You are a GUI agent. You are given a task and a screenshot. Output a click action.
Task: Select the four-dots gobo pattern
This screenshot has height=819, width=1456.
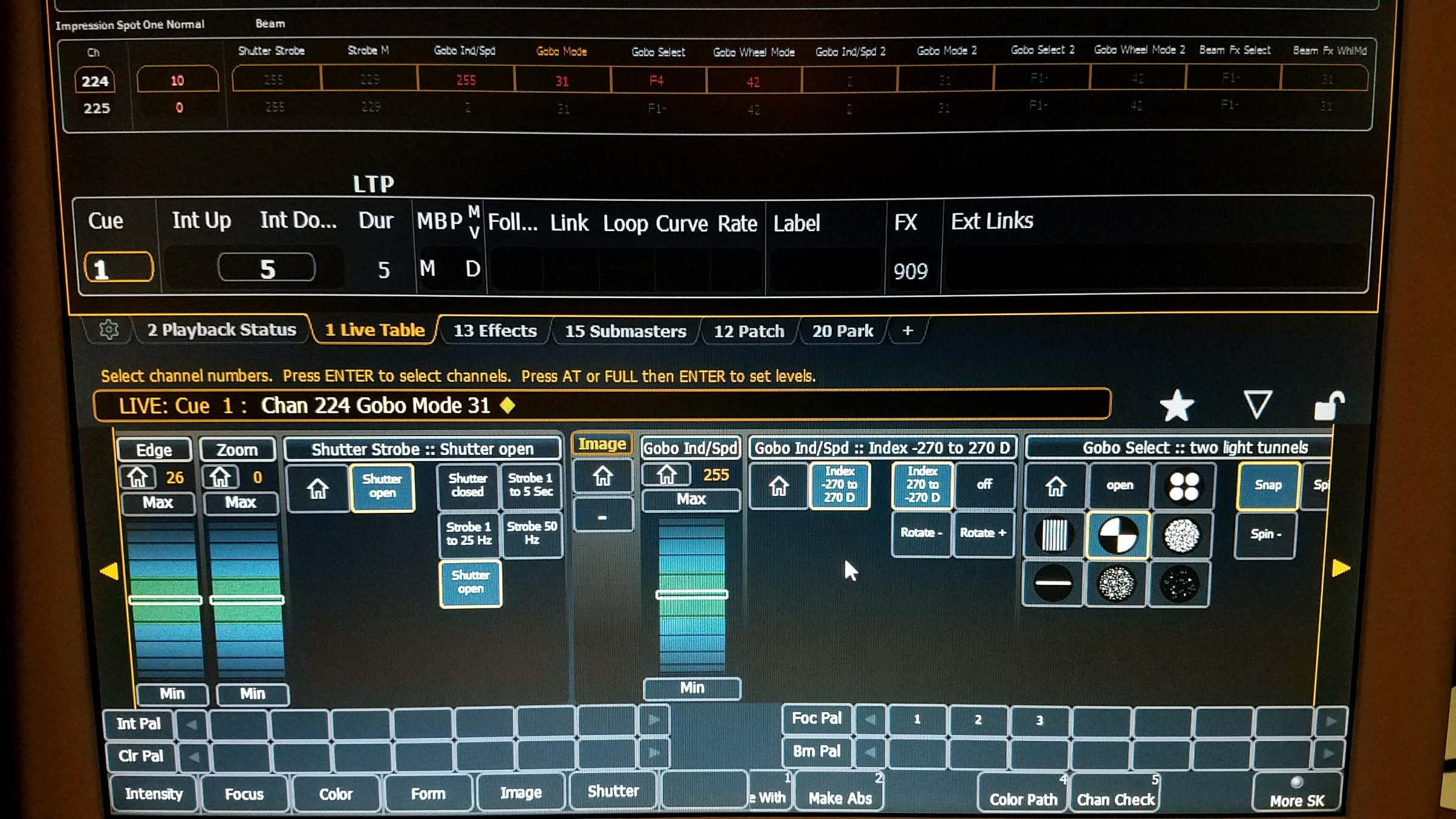(x=1183, y=486)
